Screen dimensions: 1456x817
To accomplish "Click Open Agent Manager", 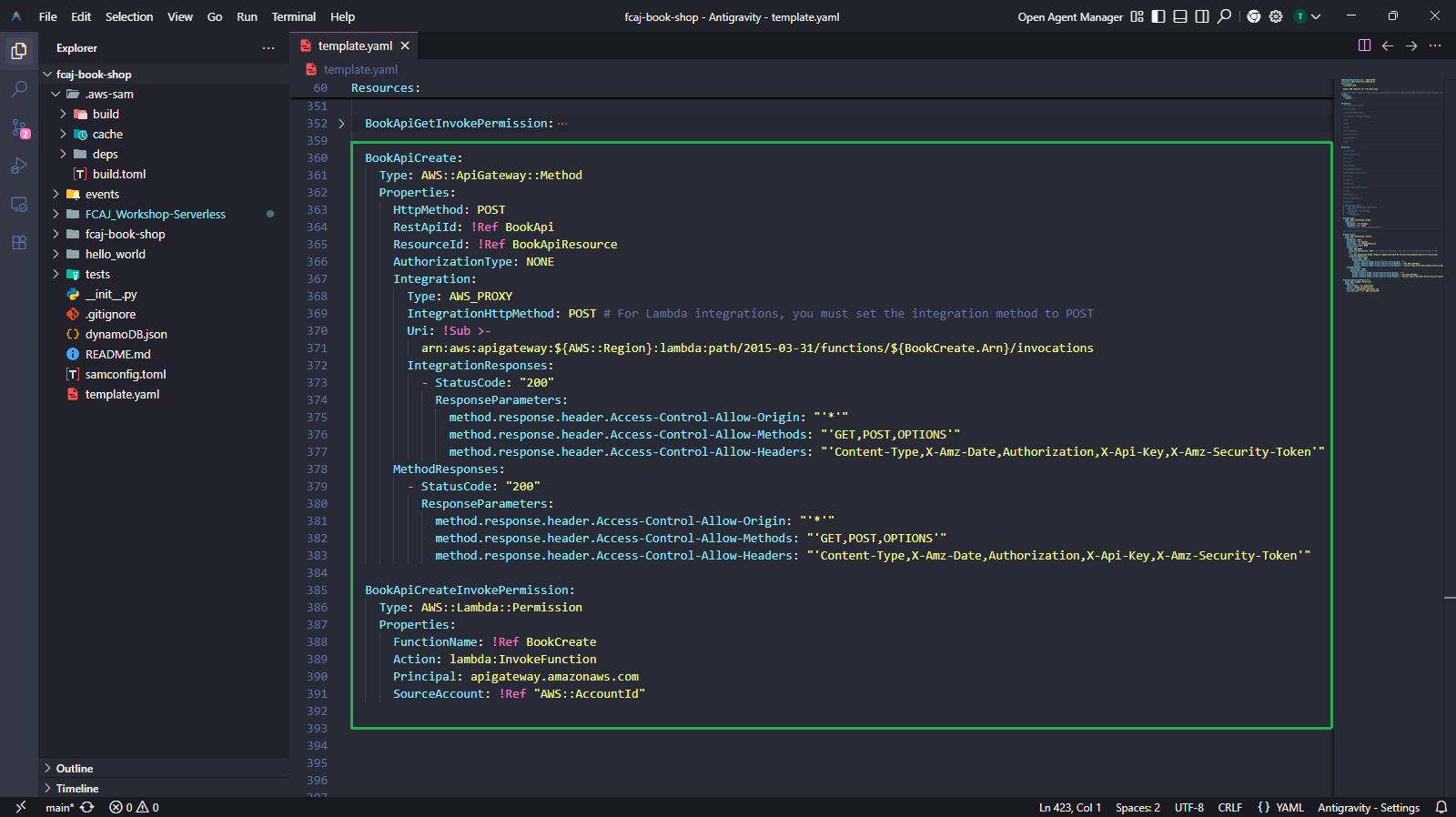I will pos(1070,17).
